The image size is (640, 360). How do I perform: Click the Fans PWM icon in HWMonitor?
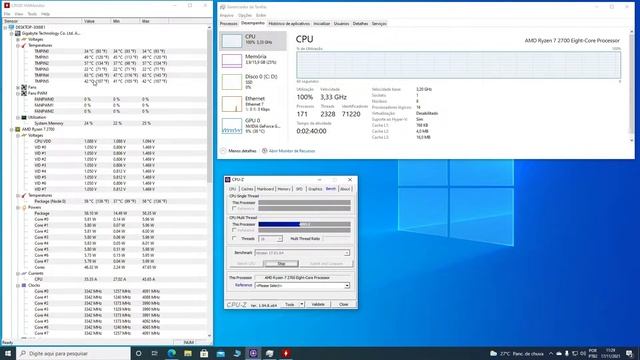(24, 93)
